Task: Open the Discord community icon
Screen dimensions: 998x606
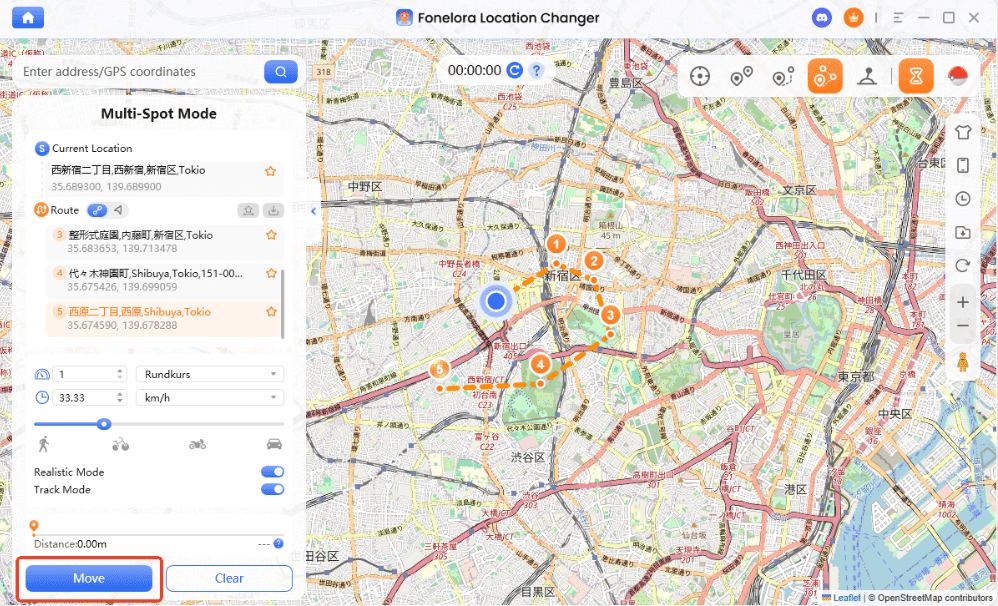Action: point(822,18)
